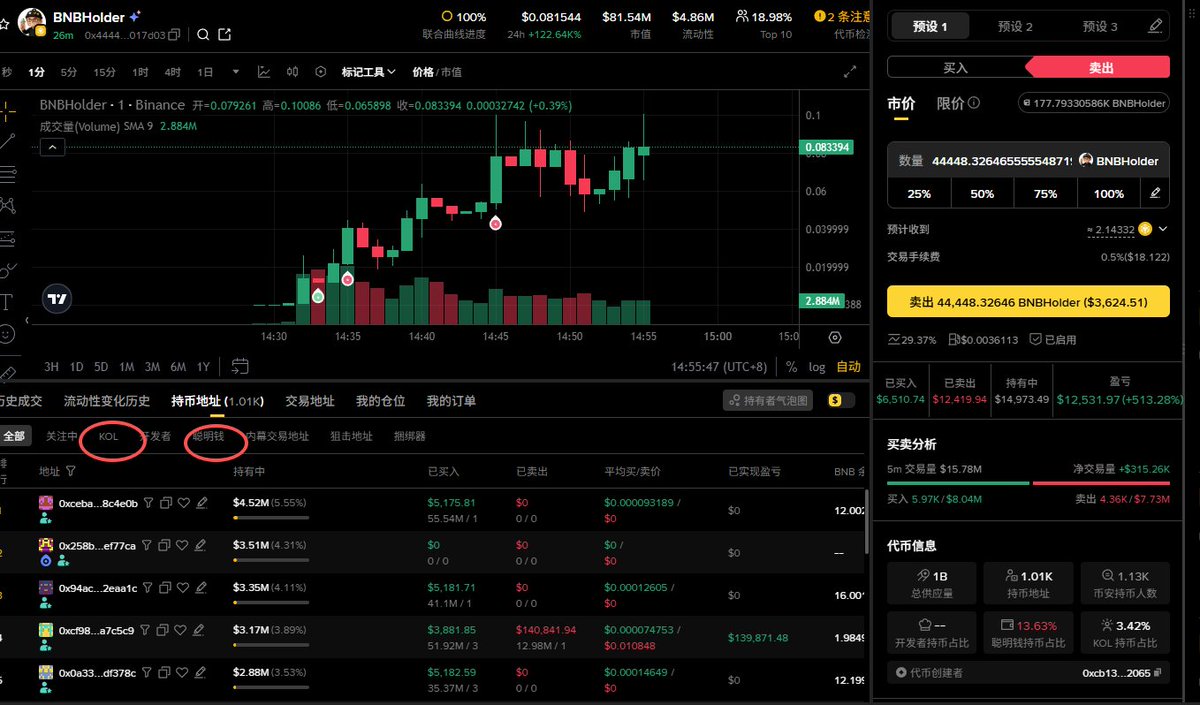Click the search icon beside the token address

click(x=203, y=35)
